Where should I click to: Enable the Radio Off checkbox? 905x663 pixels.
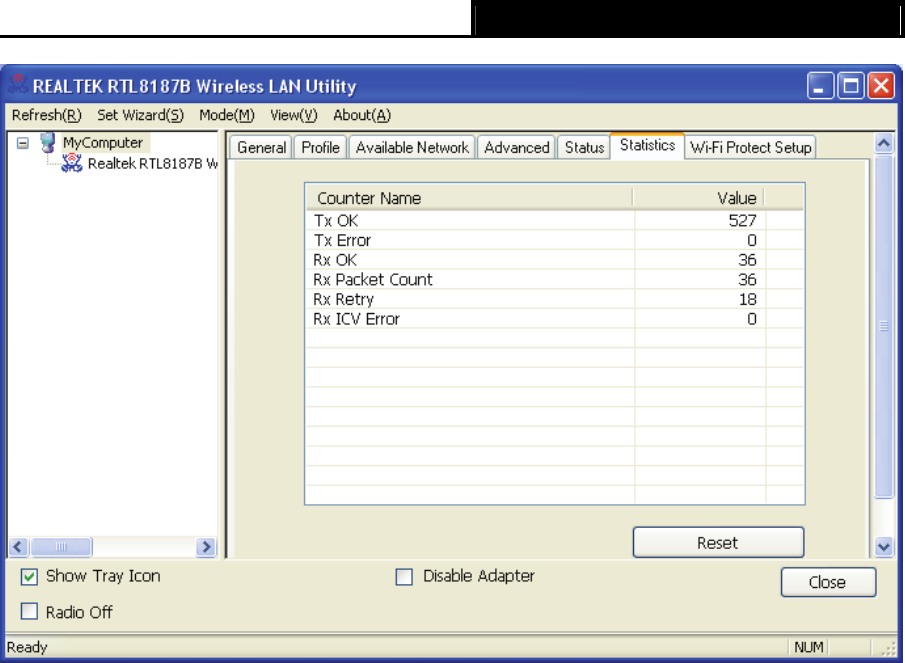click(x=29, y=611)
